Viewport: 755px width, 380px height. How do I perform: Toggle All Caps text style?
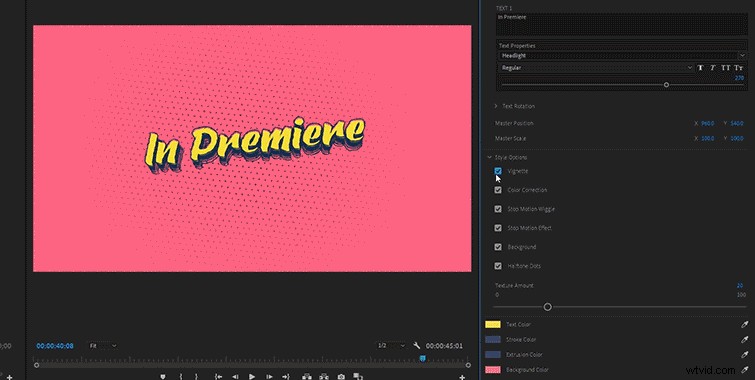click(x=726, y=68)
